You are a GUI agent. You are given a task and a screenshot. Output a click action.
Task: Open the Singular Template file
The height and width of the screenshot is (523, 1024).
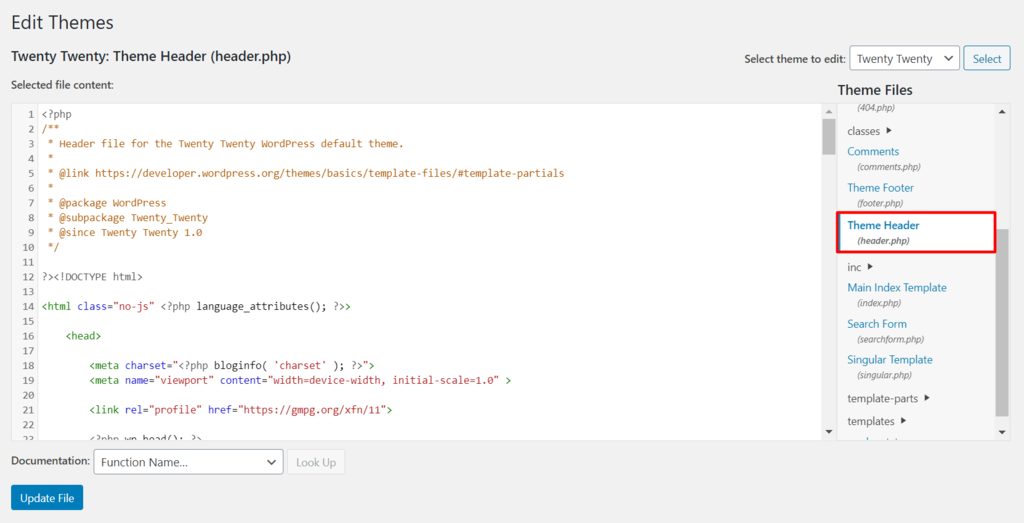[889, 360]
